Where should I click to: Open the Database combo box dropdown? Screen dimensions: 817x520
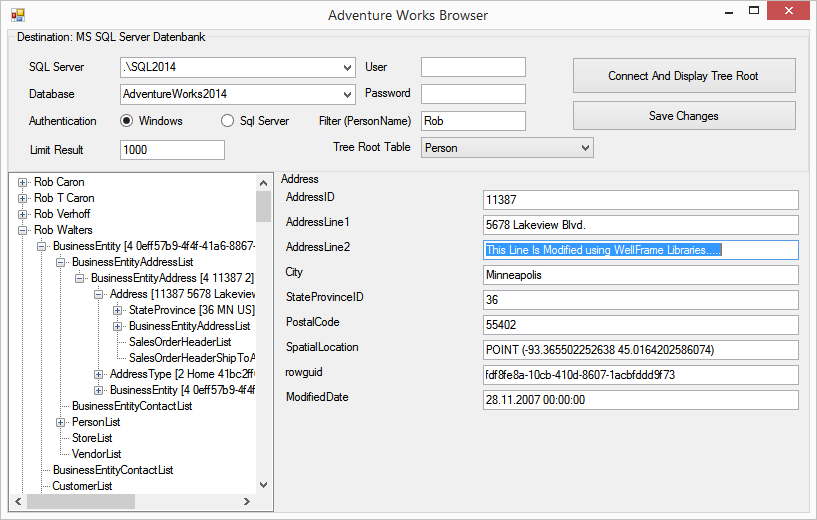pos(348,94)
